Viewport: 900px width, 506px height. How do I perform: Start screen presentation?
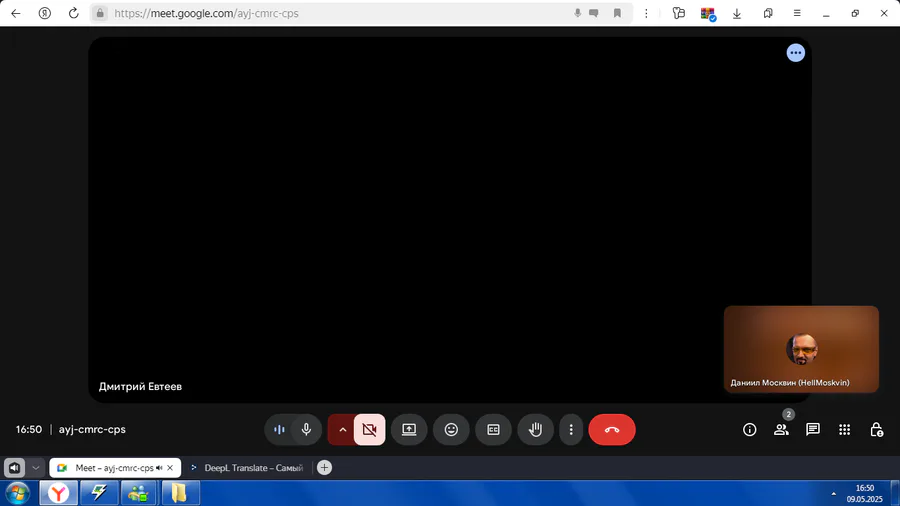[x=409, y=430]
